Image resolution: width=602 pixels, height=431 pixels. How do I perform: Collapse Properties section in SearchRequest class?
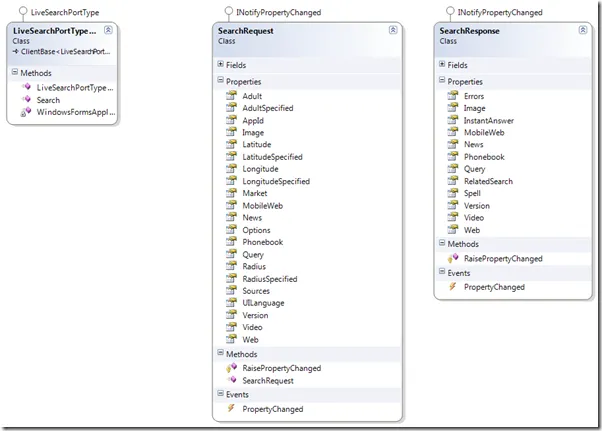(x=220, y=80)
